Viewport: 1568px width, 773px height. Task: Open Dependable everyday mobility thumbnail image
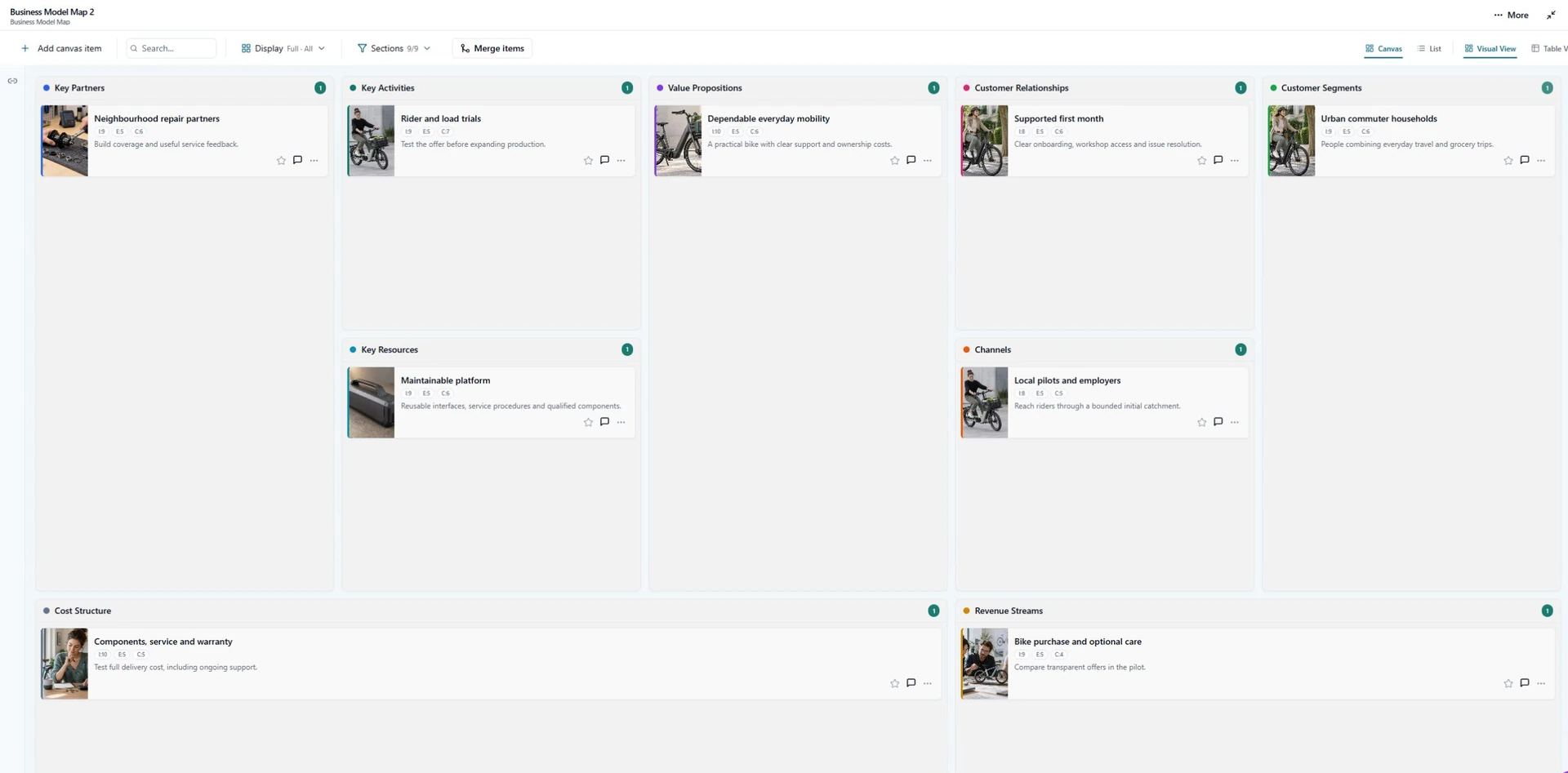point(679,140)
